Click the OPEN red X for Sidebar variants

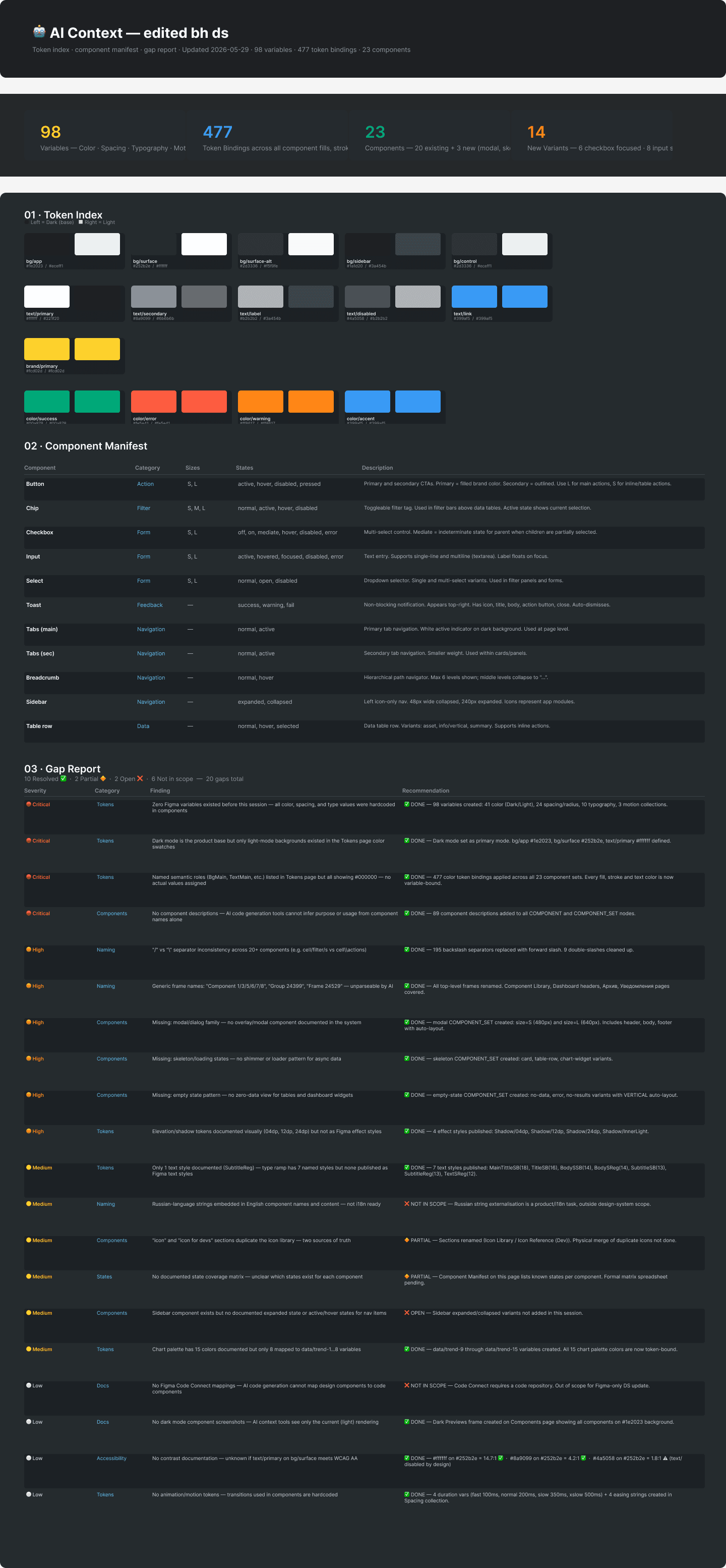tap(407, 1313)
